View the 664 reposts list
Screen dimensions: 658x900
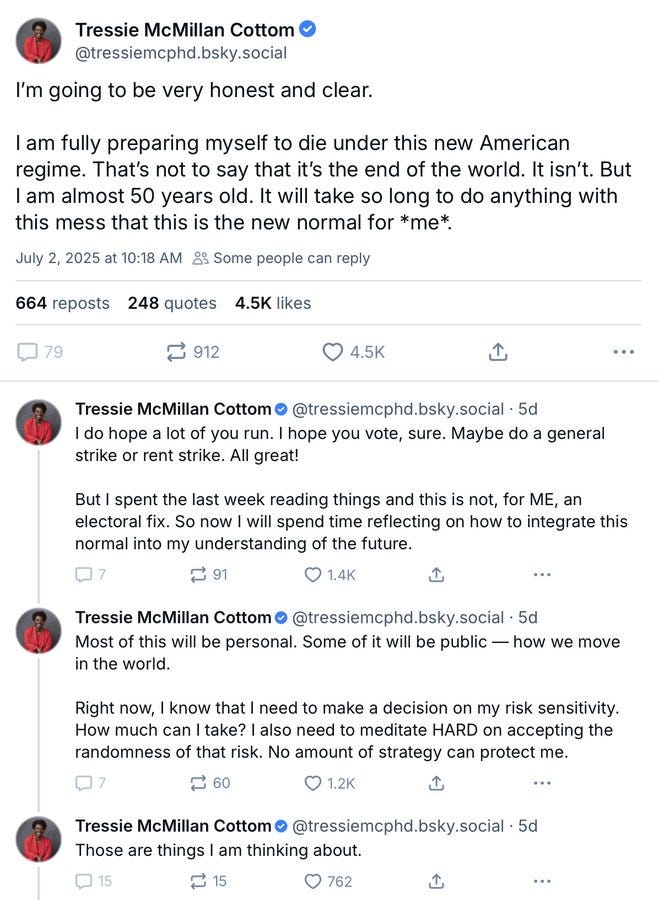point(62,303)
